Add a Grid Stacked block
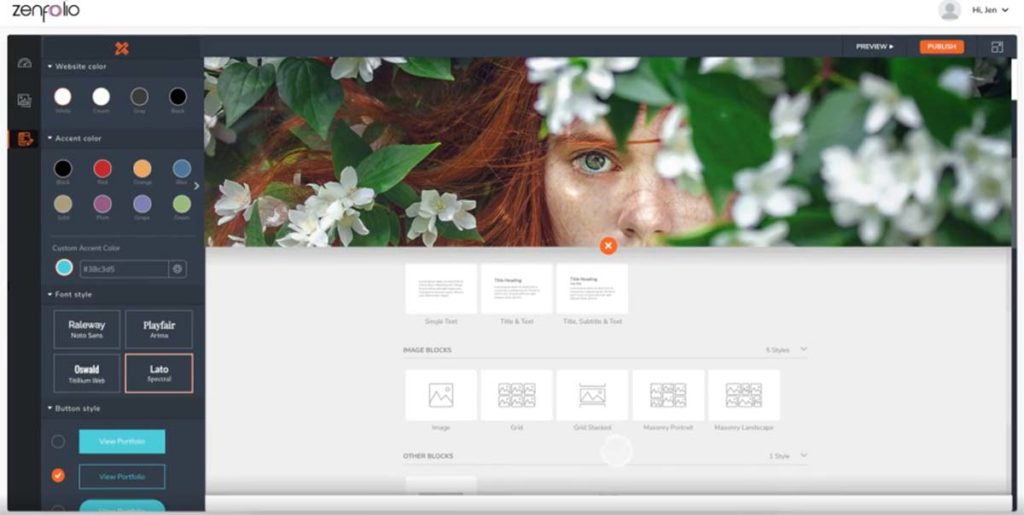 tap(592, 395)
